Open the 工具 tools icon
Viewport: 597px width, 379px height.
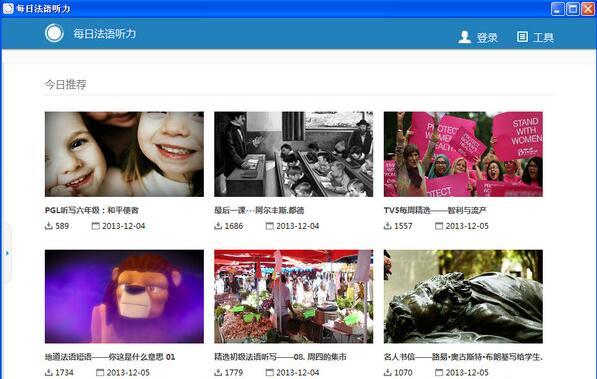[x=522, y=37]
